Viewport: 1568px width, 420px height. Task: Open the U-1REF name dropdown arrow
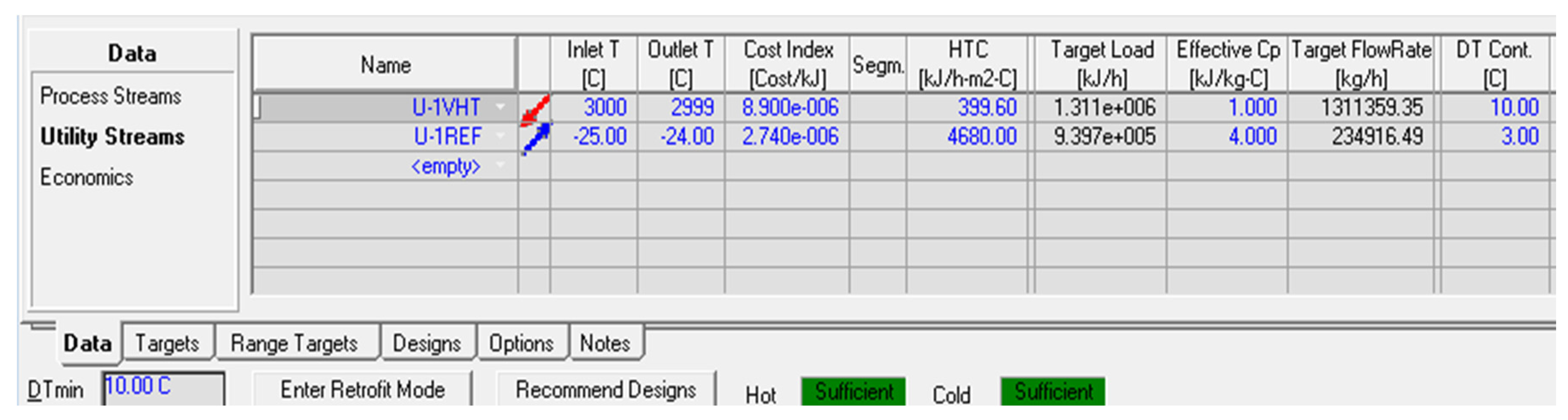pyautogui.click(x=500, y=136)
